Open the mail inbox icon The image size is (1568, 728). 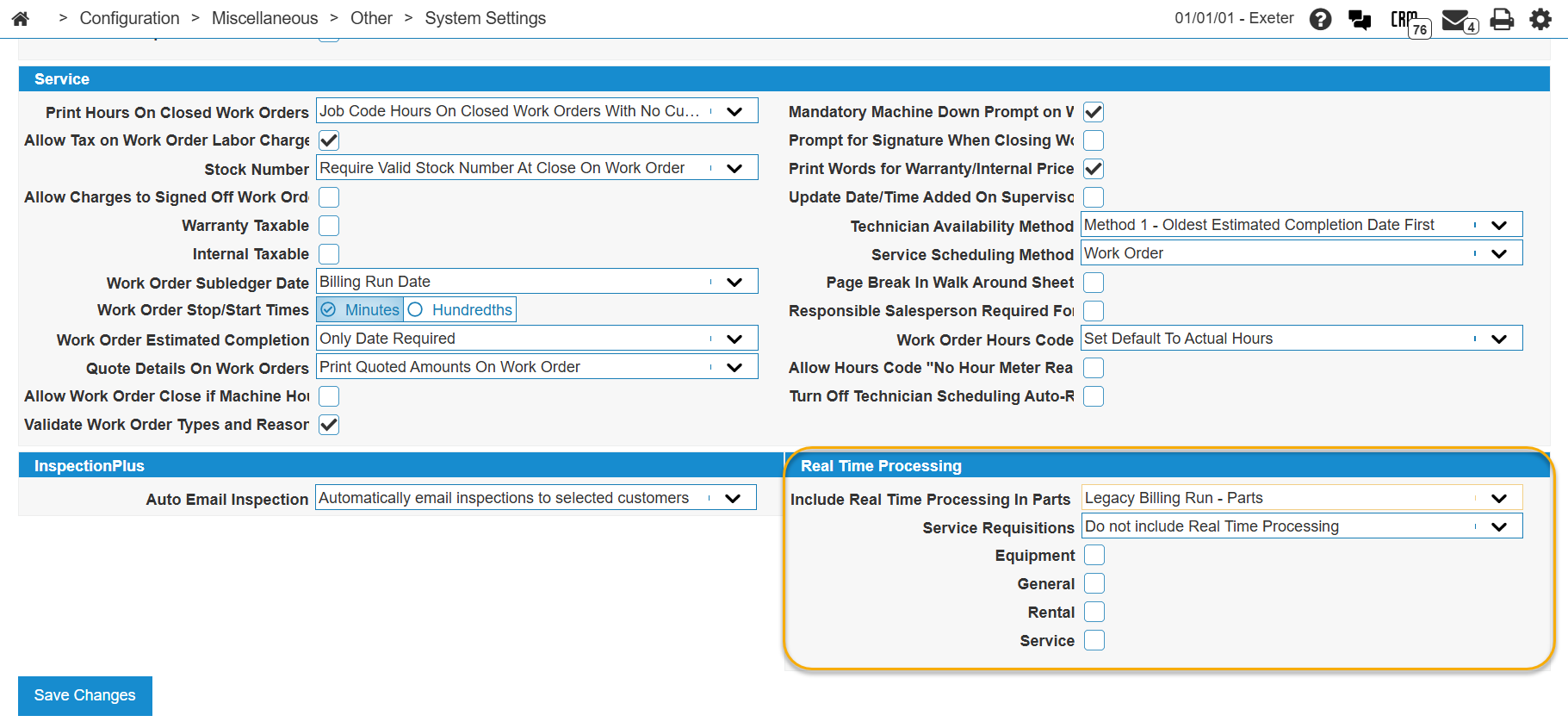[x=1457, y=20]
